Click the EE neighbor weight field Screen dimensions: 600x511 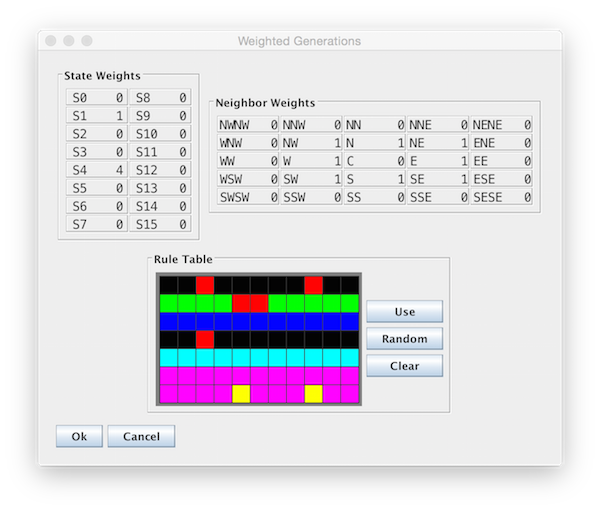pos(501,161)
